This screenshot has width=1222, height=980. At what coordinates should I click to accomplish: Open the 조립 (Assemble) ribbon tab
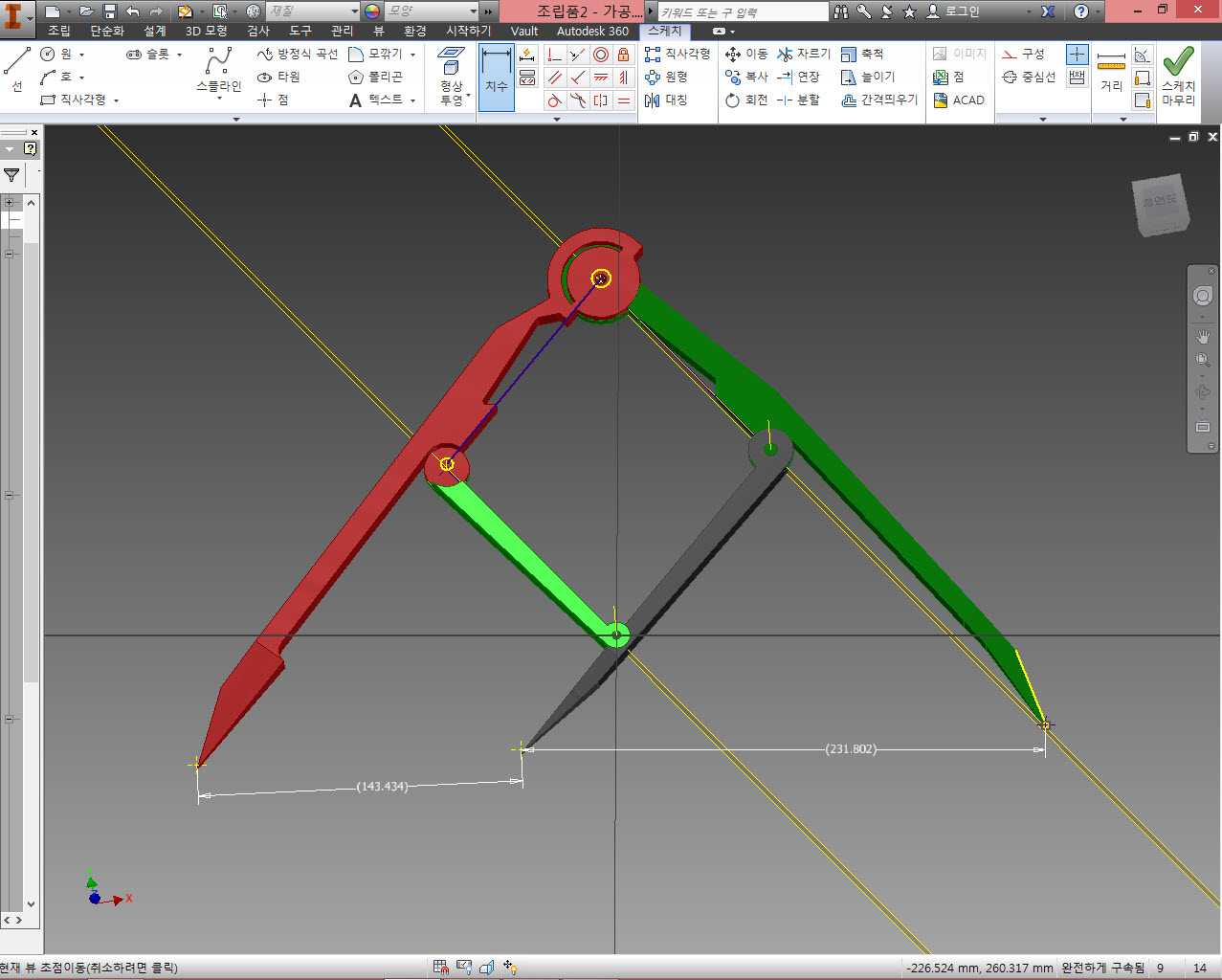tap(59, 31)
